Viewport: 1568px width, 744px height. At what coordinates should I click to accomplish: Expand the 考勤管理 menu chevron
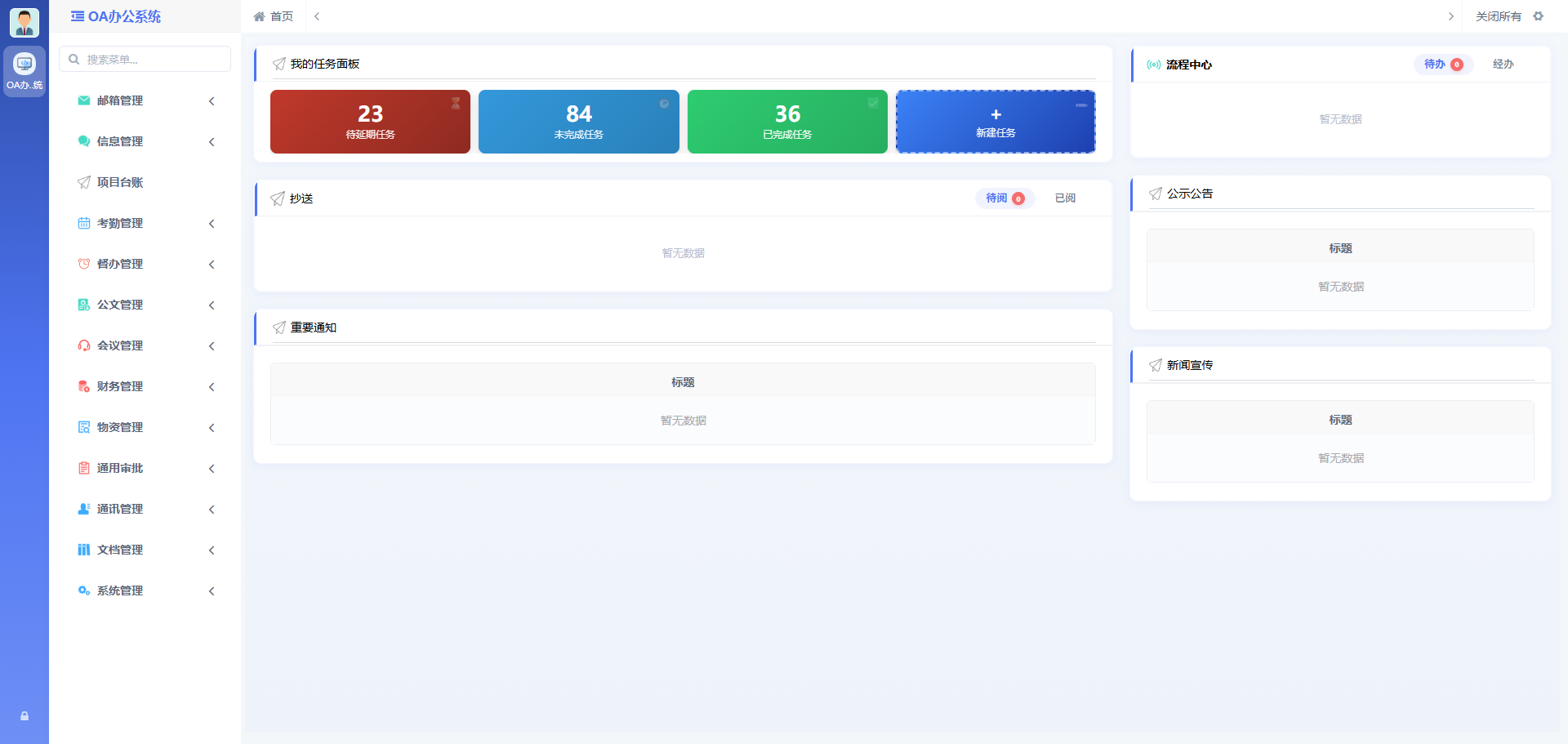212,224
